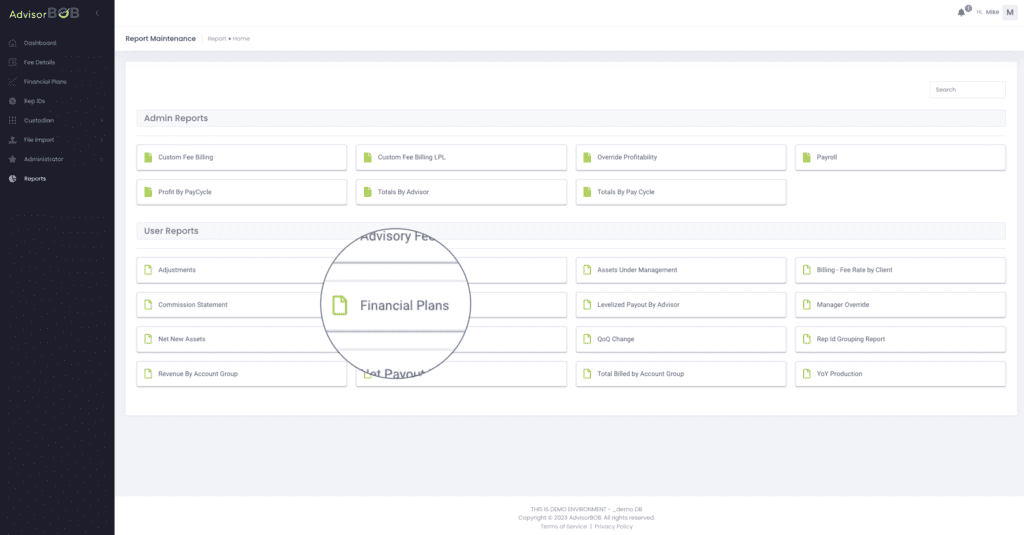
Task: Expand the File Import submenu arrow
Action: (x=102, y=140)
